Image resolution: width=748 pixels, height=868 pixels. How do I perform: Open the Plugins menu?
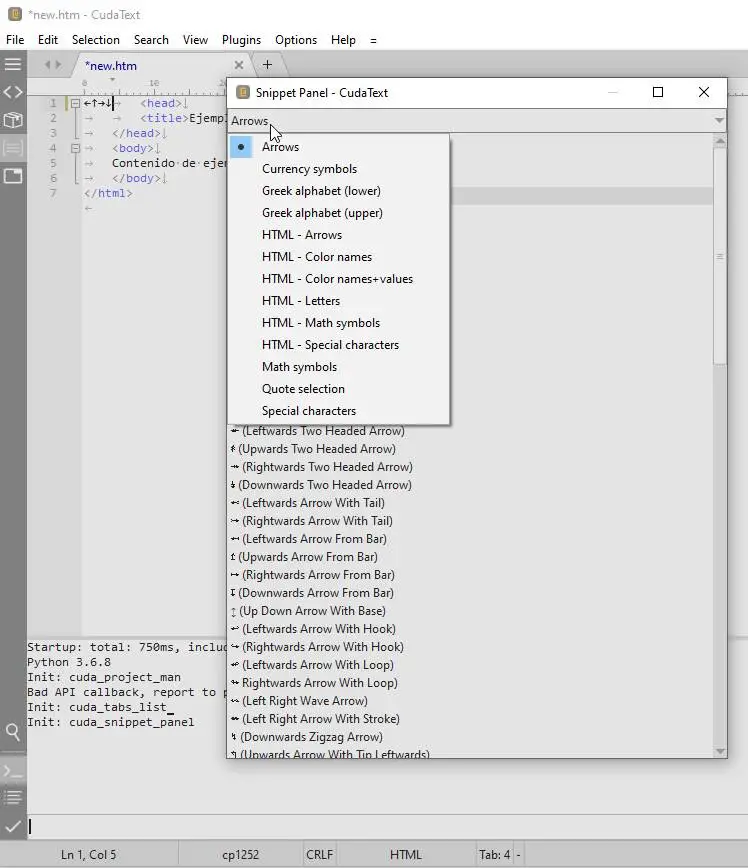click(241, 40)
